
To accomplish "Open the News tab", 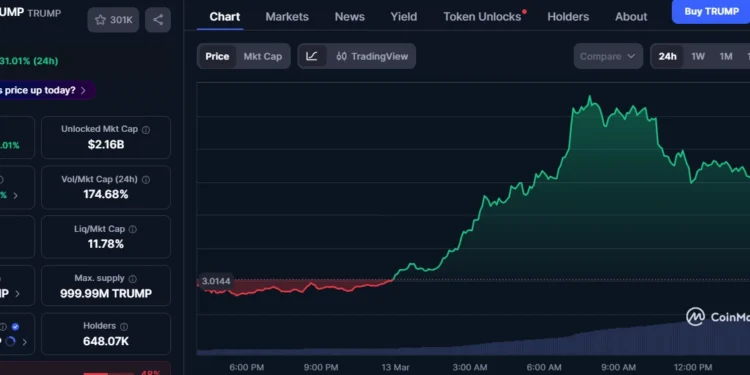I will pos(350,17).
